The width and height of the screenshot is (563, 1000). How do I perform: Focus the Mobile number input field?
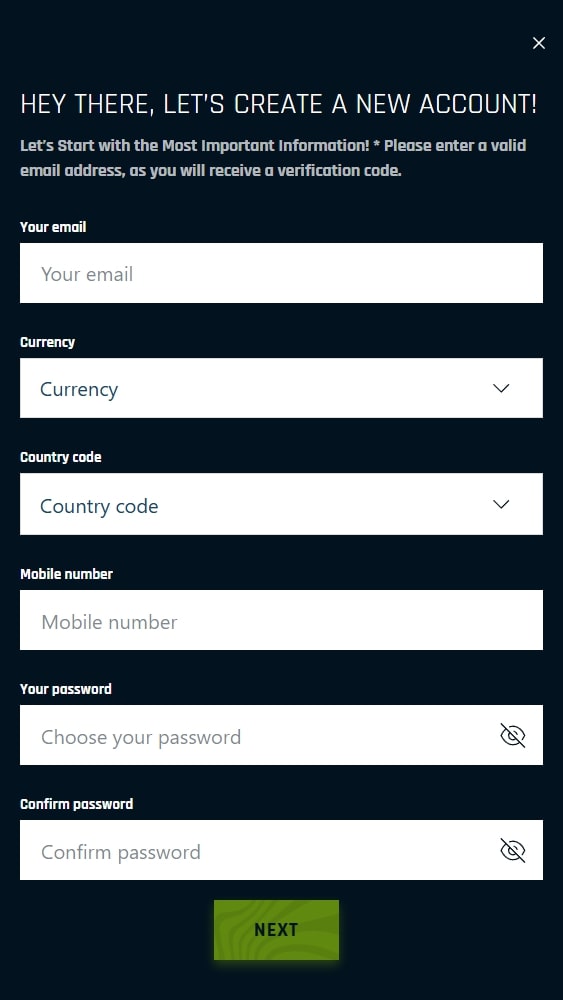[x=281, y=620]
